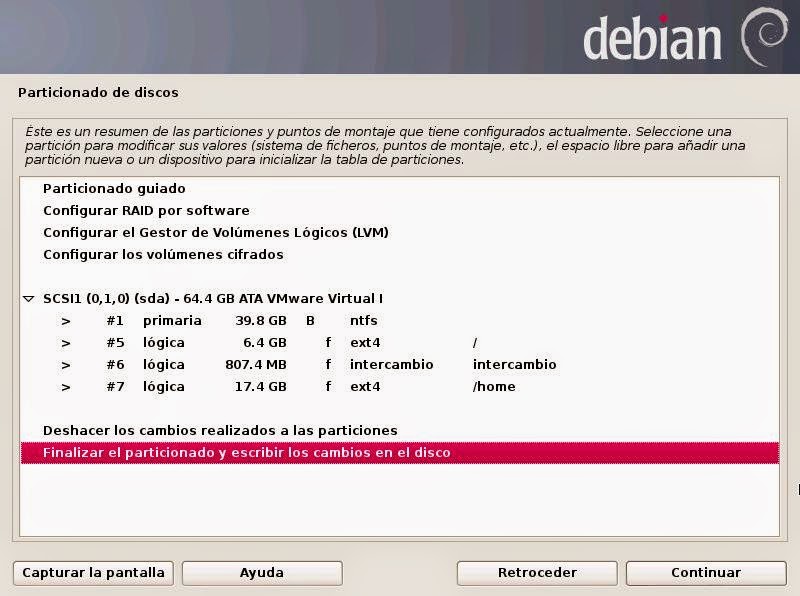
Task: Select the partition mounted at /home
Action: coord(300,386)
